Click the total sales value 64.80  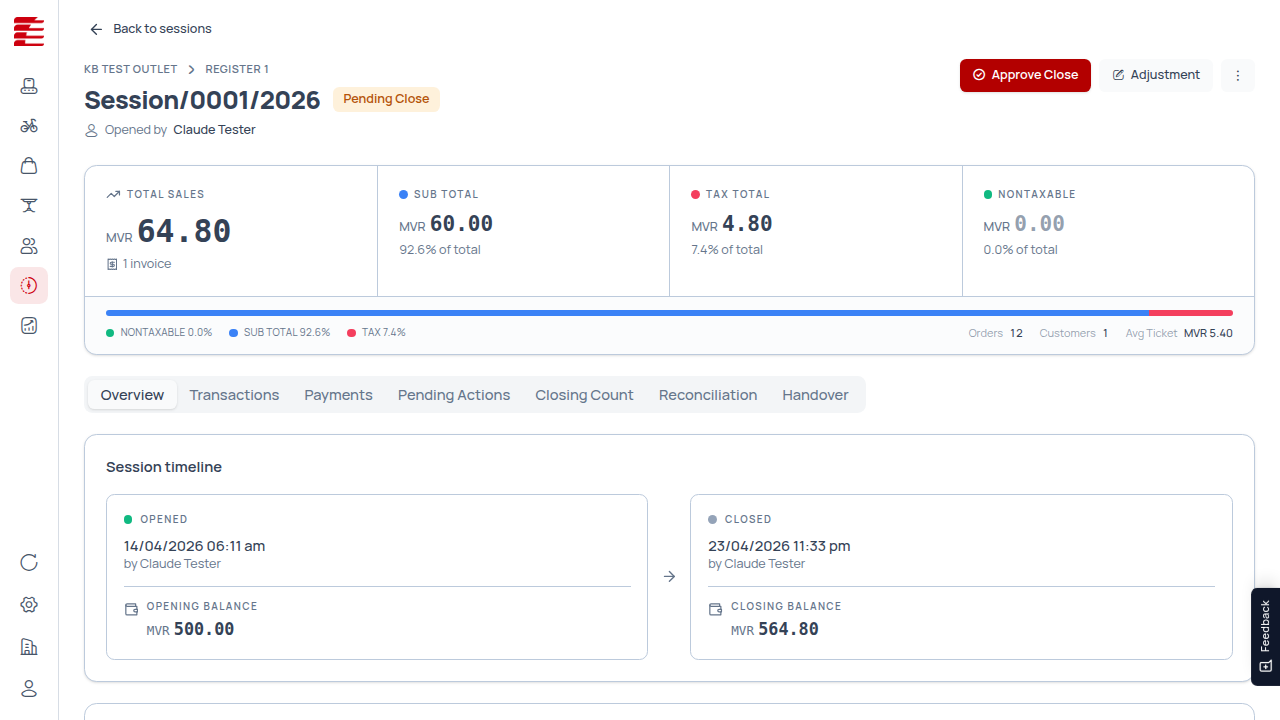184,231
